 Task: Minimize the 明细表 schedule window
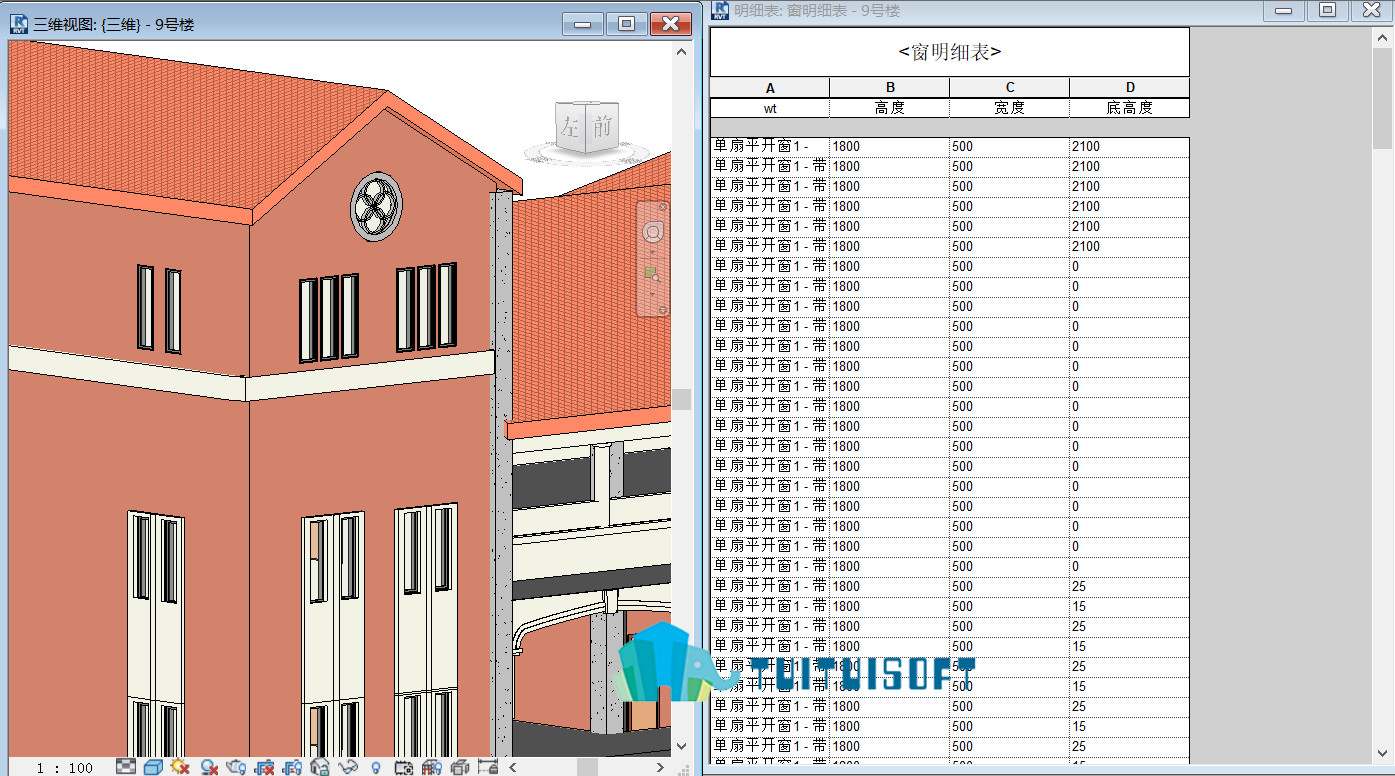pyautogui.click(x=1284, y=10)
